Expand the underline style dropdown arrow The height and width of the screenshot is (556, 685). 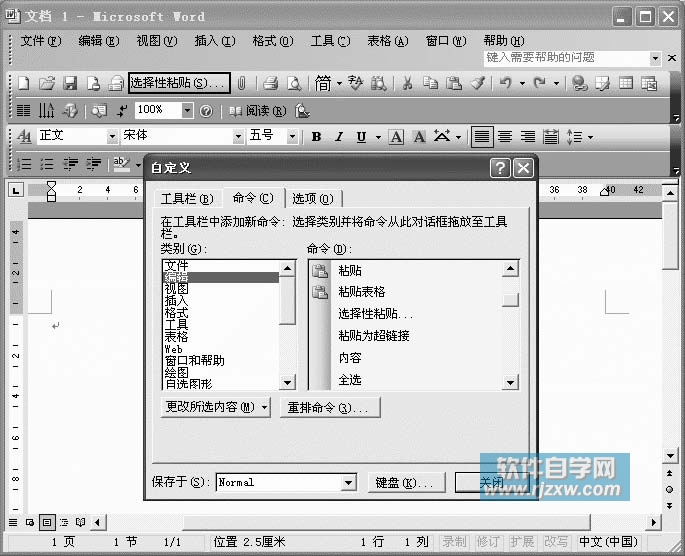(378, 138)
